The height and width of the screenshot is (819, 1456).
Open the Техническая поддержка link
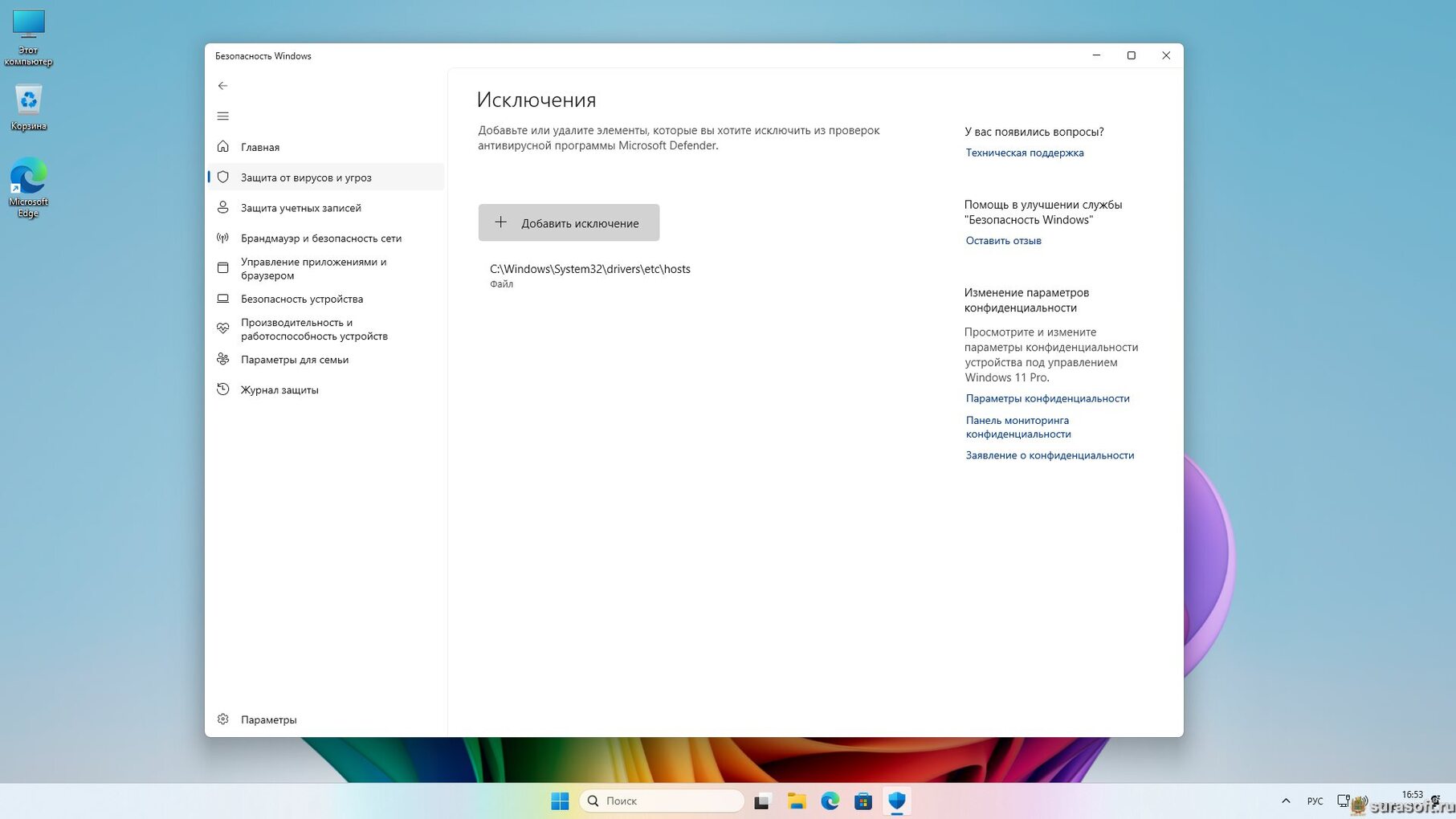tap(1024, 153)
